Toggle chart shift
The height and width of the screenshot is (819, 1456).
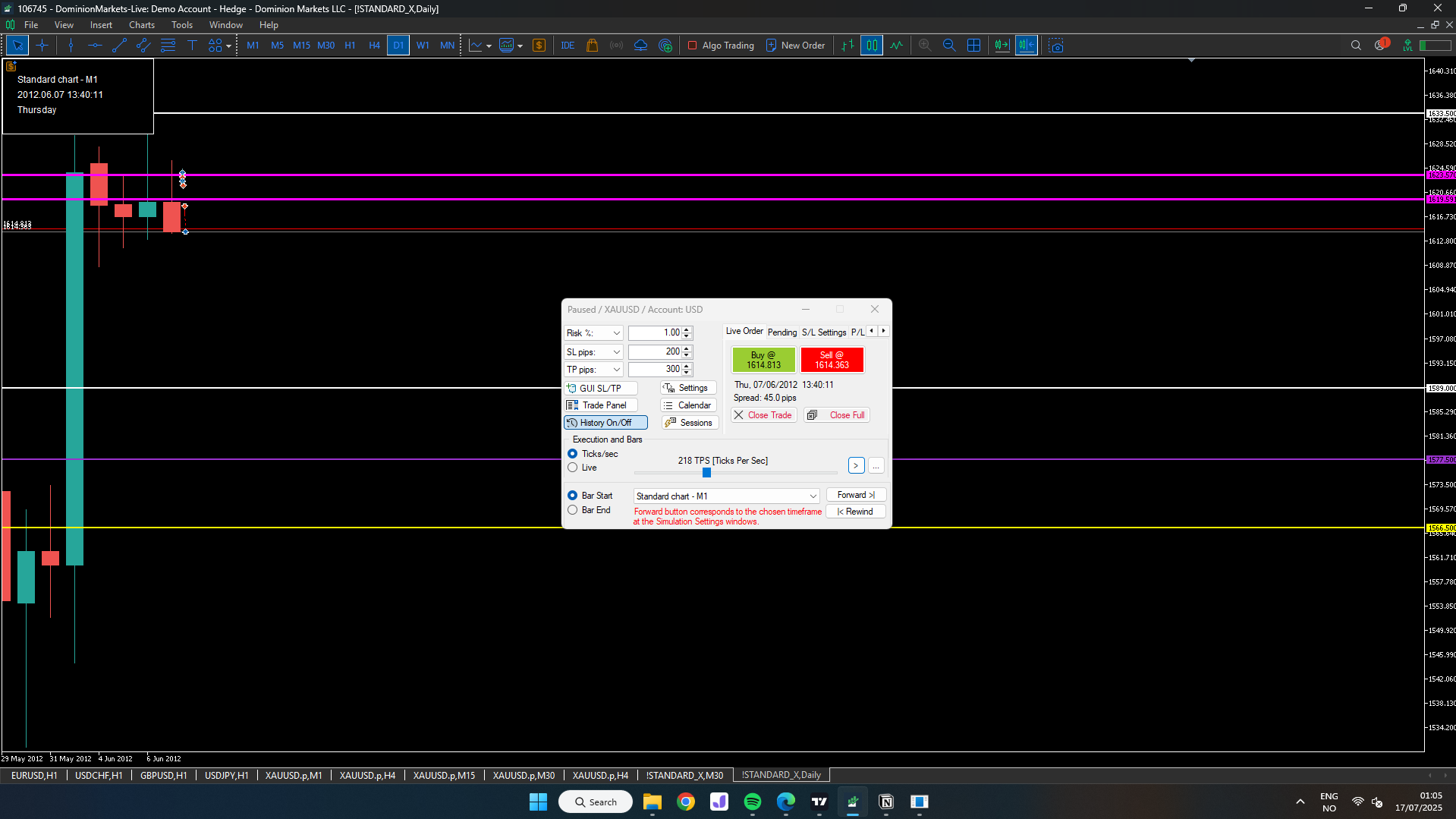tap(1026, 46)
